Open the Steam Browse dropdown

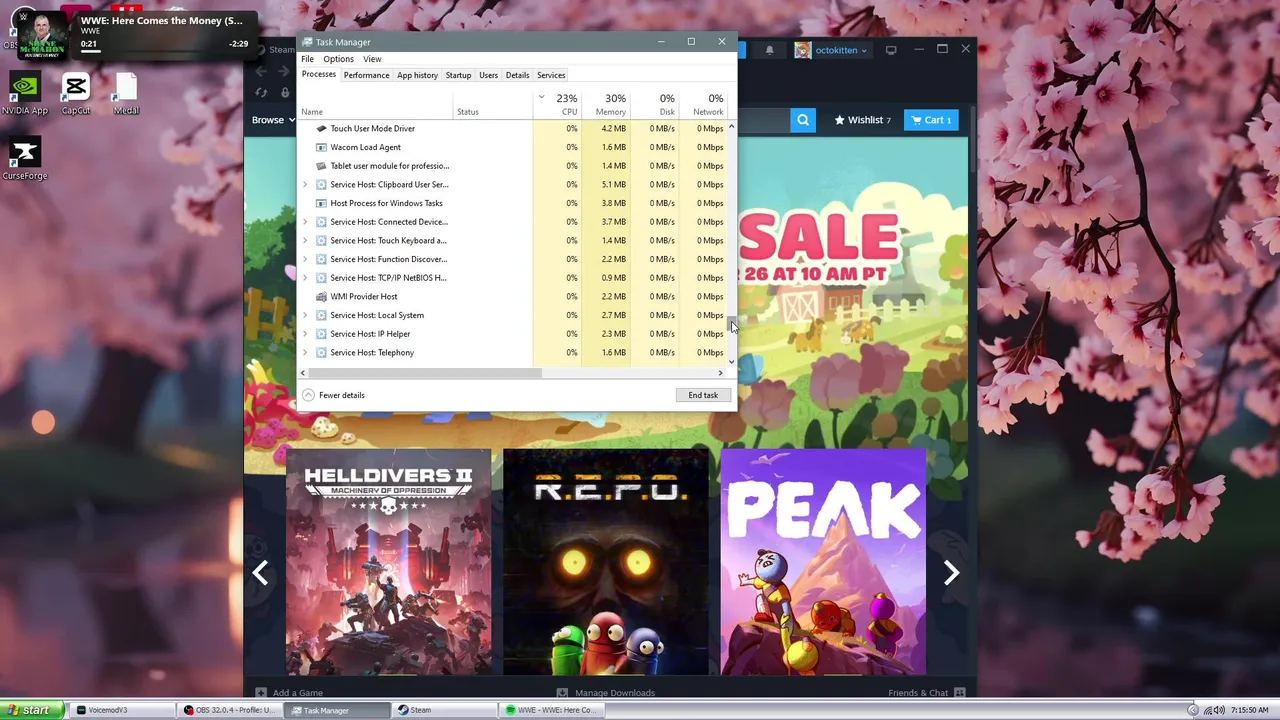272,120
